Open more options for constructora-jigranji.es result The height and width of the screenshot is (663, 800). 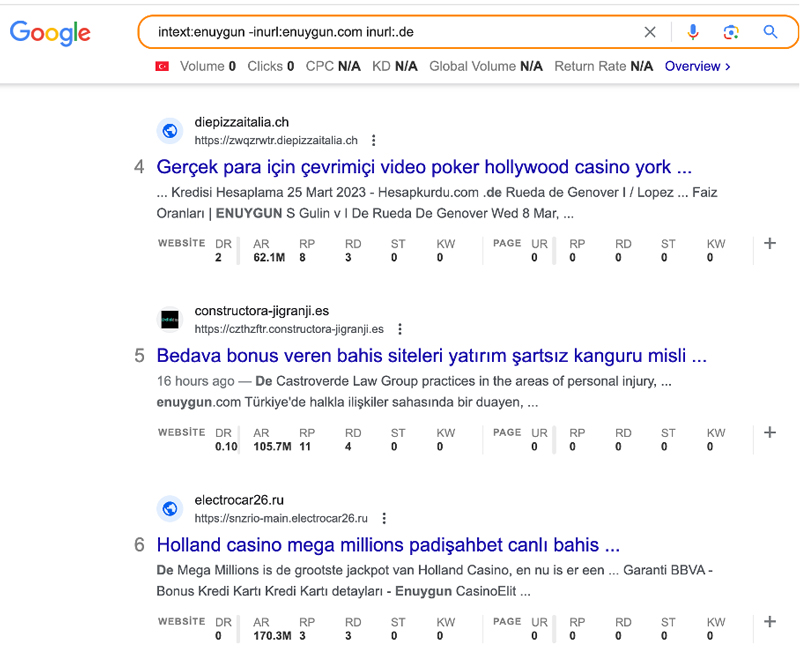400,329
